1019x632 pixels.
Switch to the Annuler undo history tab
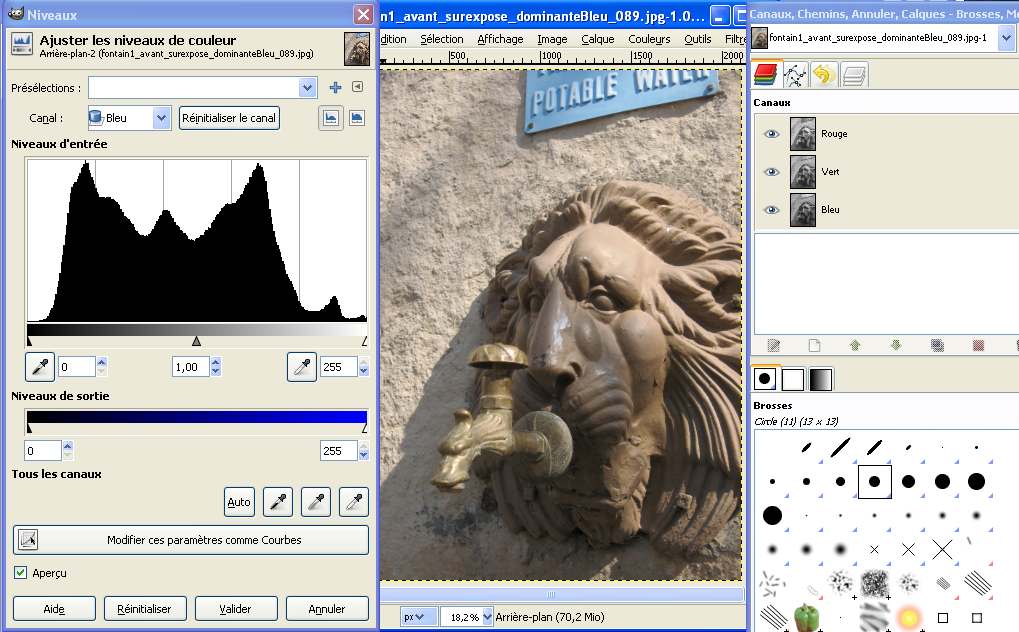point(823,75)
